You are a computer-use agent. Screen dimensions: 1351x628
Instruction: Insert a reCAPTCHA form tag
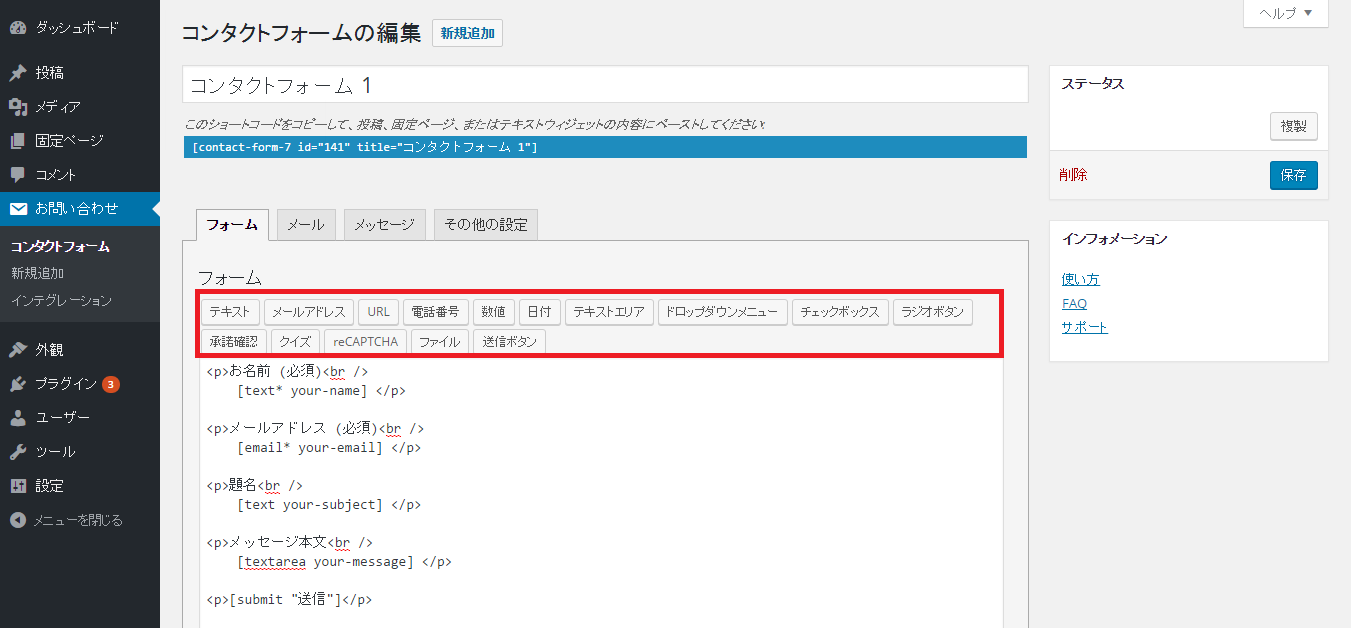pos(365,340)
